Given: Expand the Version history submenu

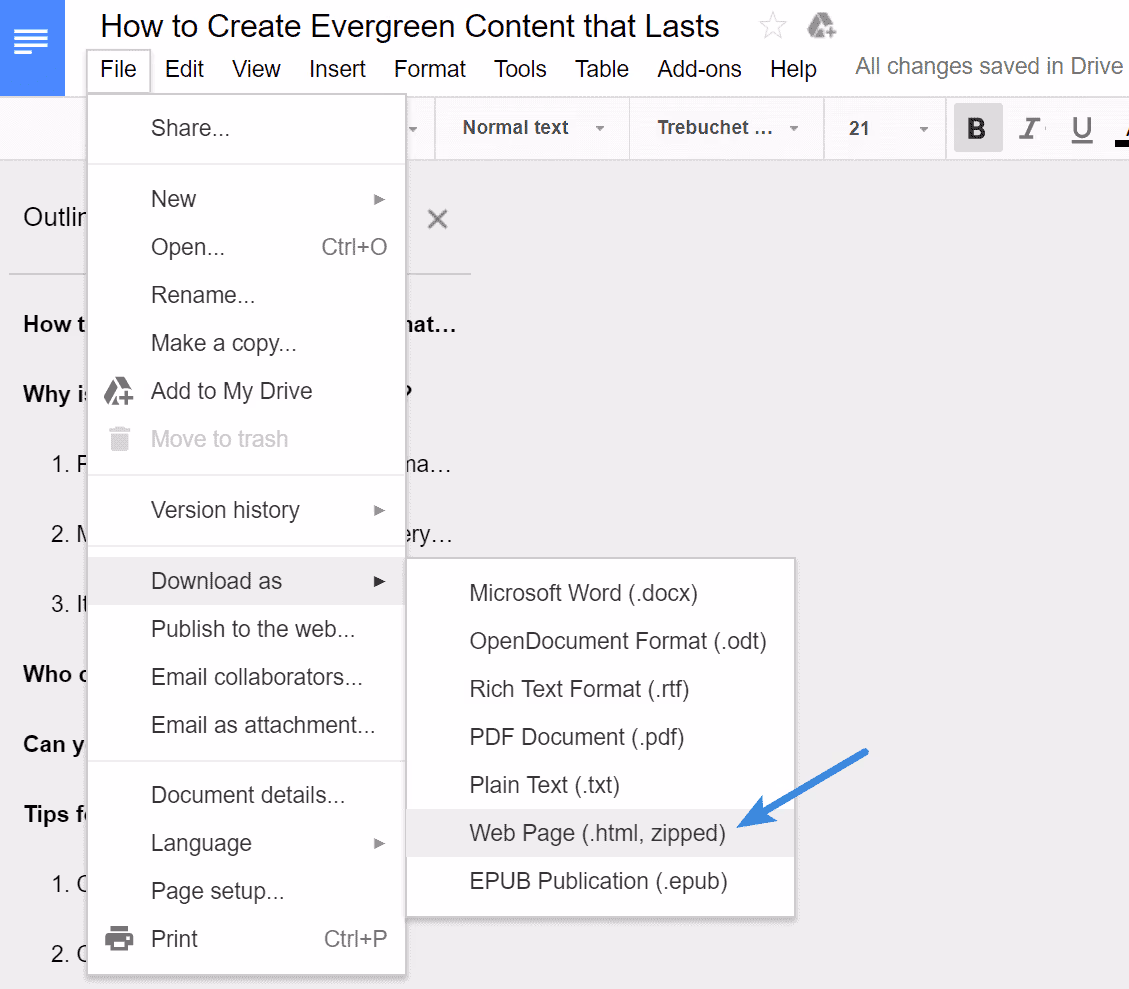Looking at the screenshot, I should (x=379, y=510).
